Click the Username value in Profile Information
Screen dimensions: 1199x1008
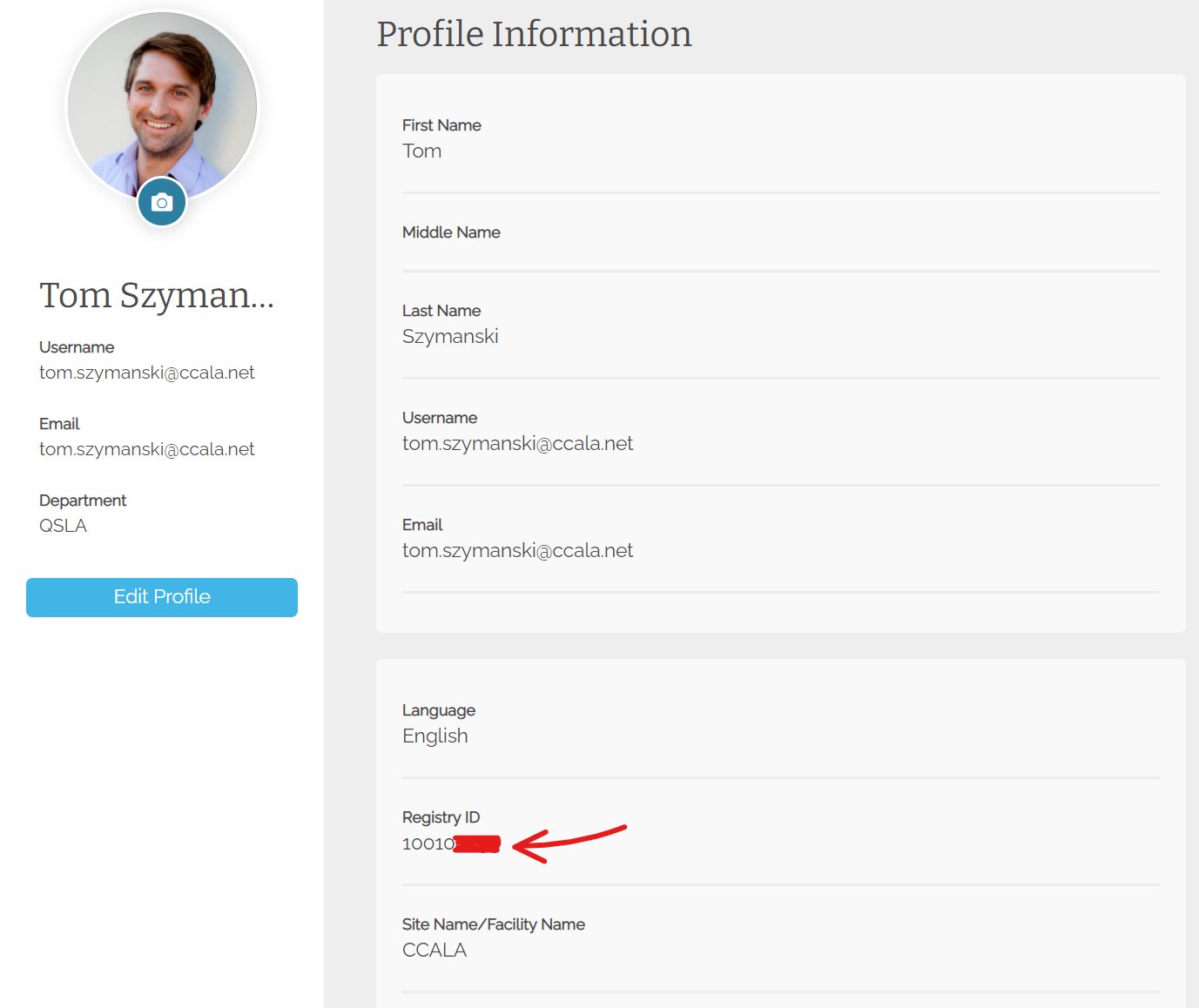click(x=517, y=444)
